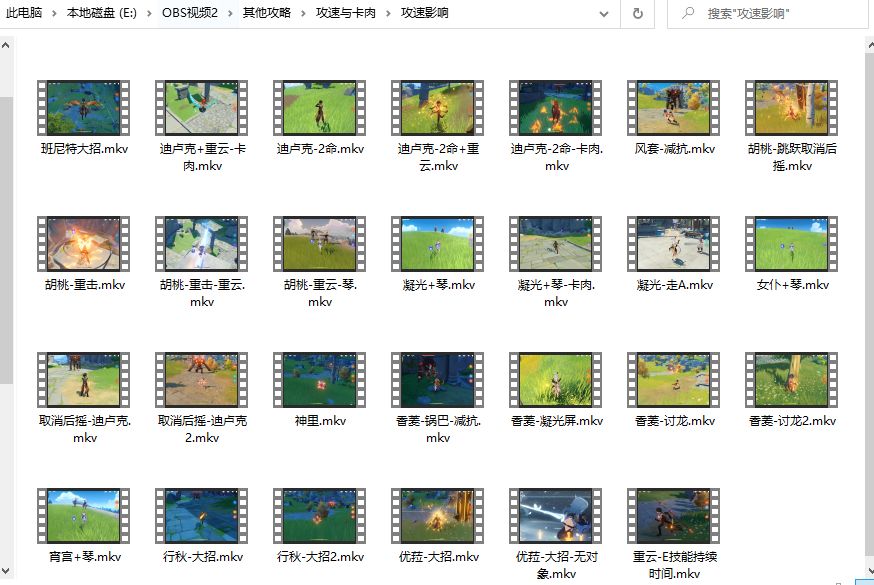Select 胡桃-重击-重云.mkv video thumbnail

pyautogui.click(x=202, y=244)
